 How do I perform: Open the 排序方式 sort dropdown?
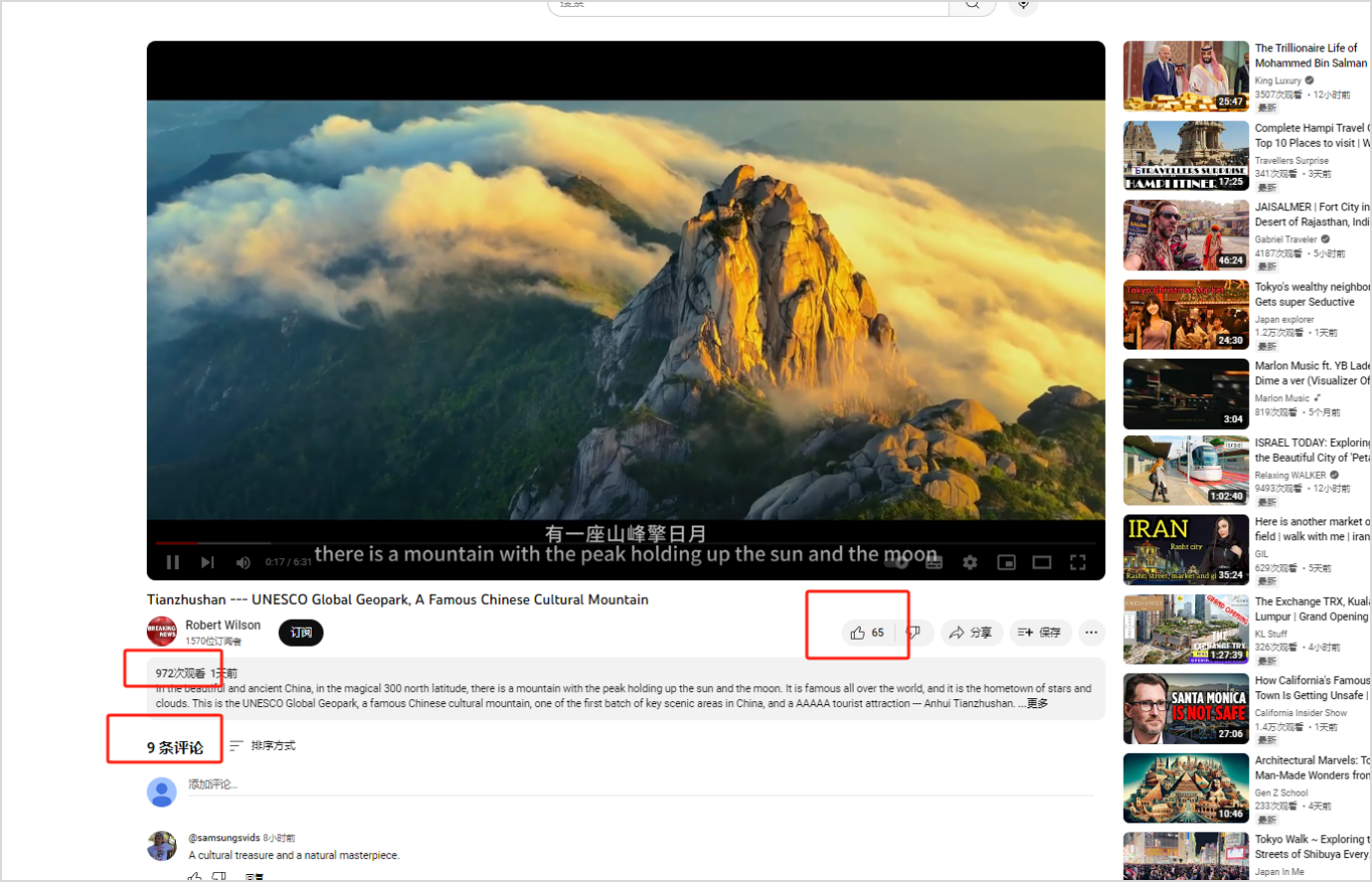tap(263, 746)
